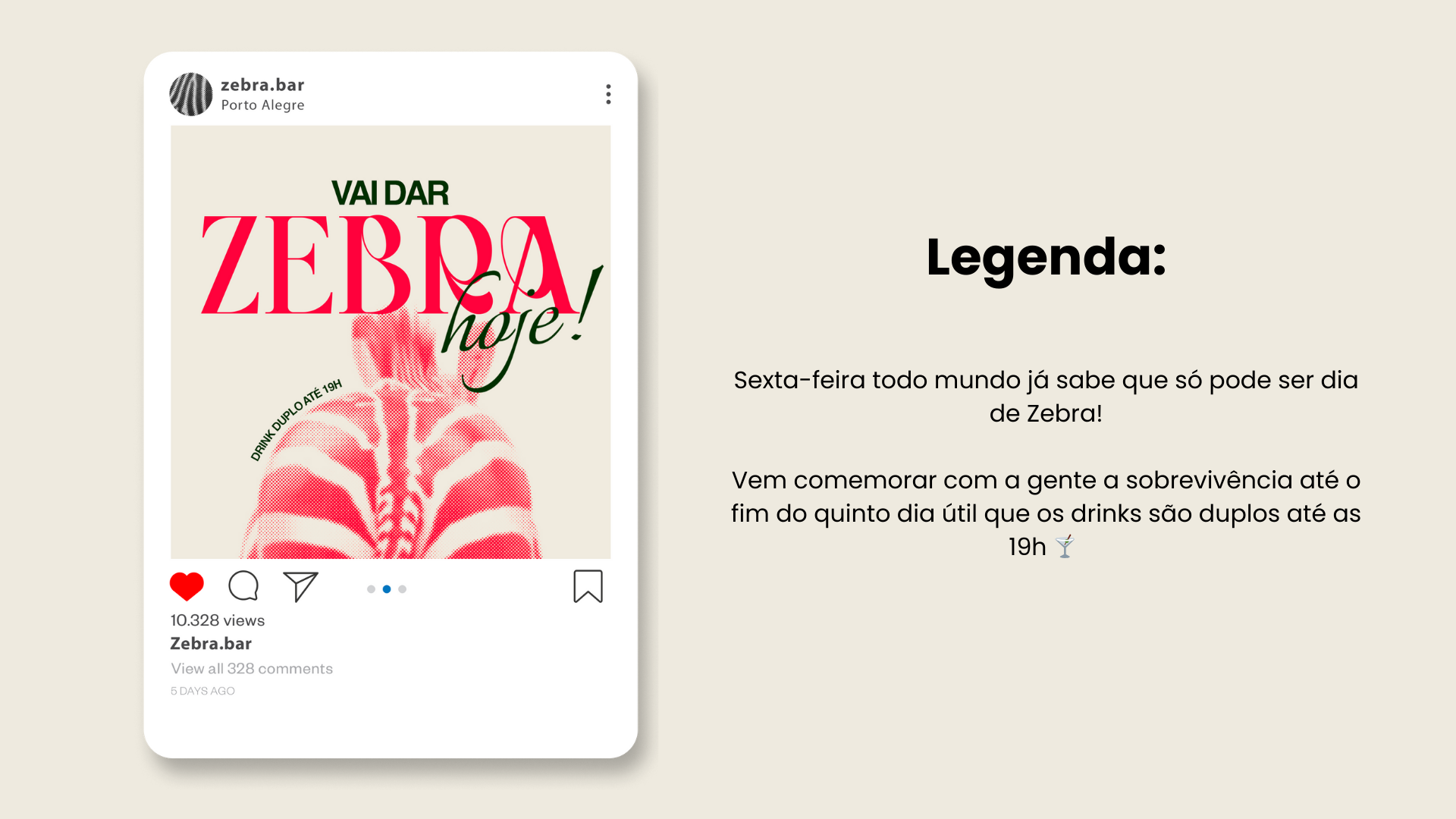1456x819 pixels.
Task: Open comments via speech bubble icon
Action: [243, 586]
